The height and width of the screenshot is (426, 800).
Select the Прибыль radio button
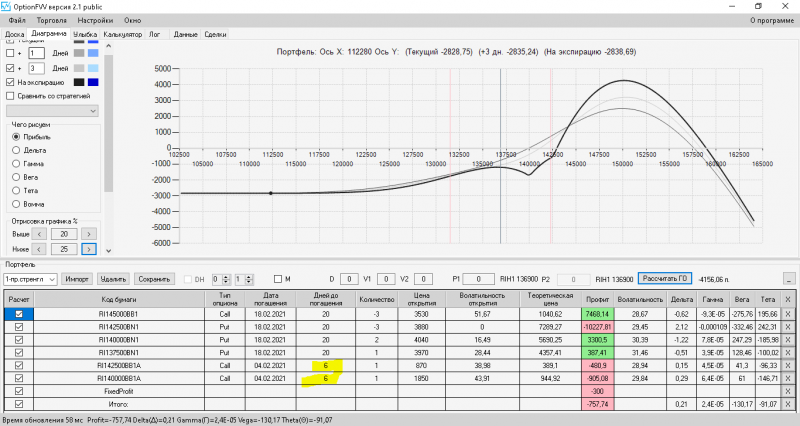pyautogui.click(x=16, y=137)
